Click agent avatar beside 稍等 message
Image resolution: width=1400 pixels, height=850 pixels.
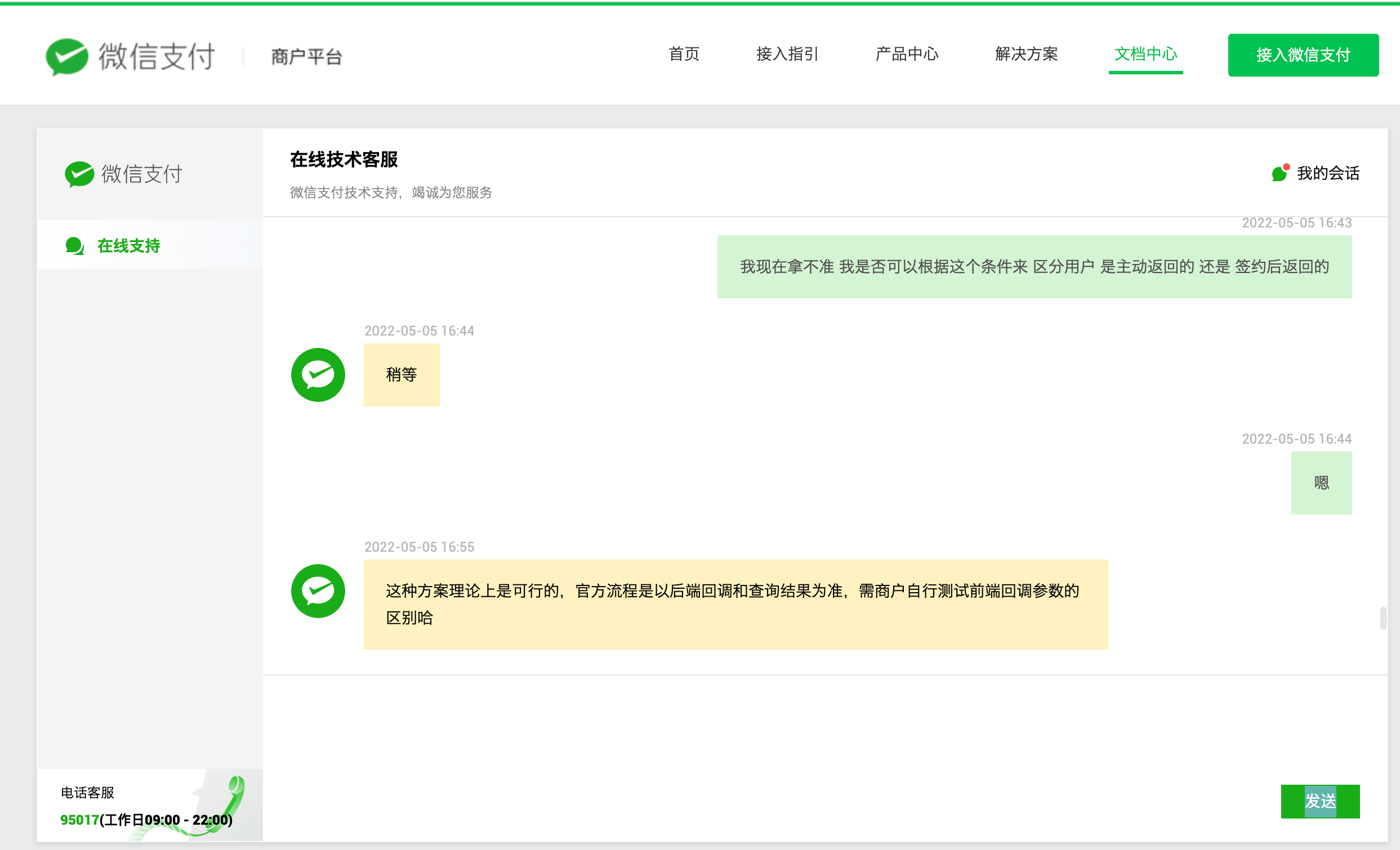[x=318, y=375]
